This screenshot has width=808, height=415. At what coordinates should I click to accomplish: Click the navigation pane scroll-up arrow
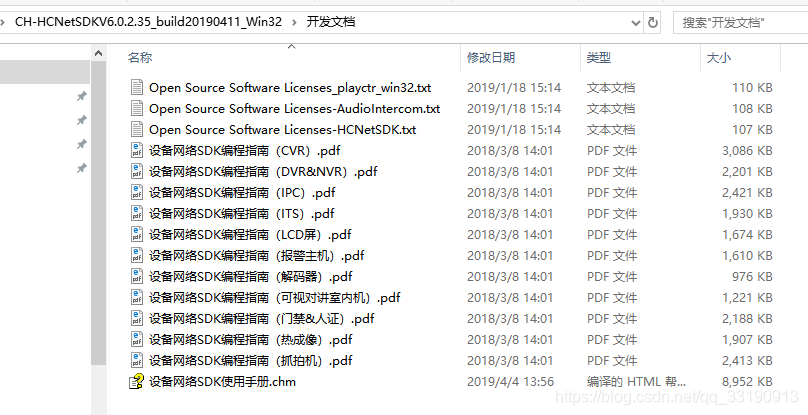click(x=98, y=53)
